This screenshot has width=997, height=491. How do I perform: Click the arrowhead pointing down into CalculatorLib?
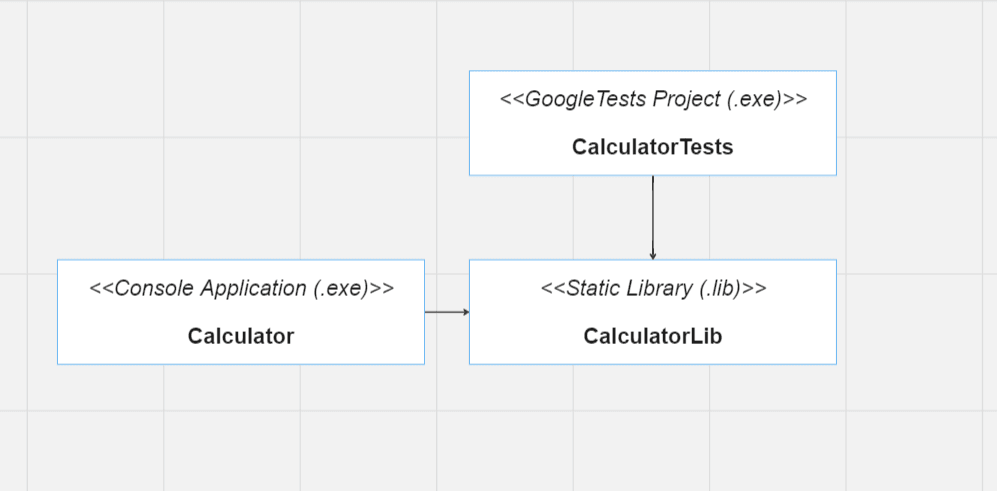[x=653, y=256]
